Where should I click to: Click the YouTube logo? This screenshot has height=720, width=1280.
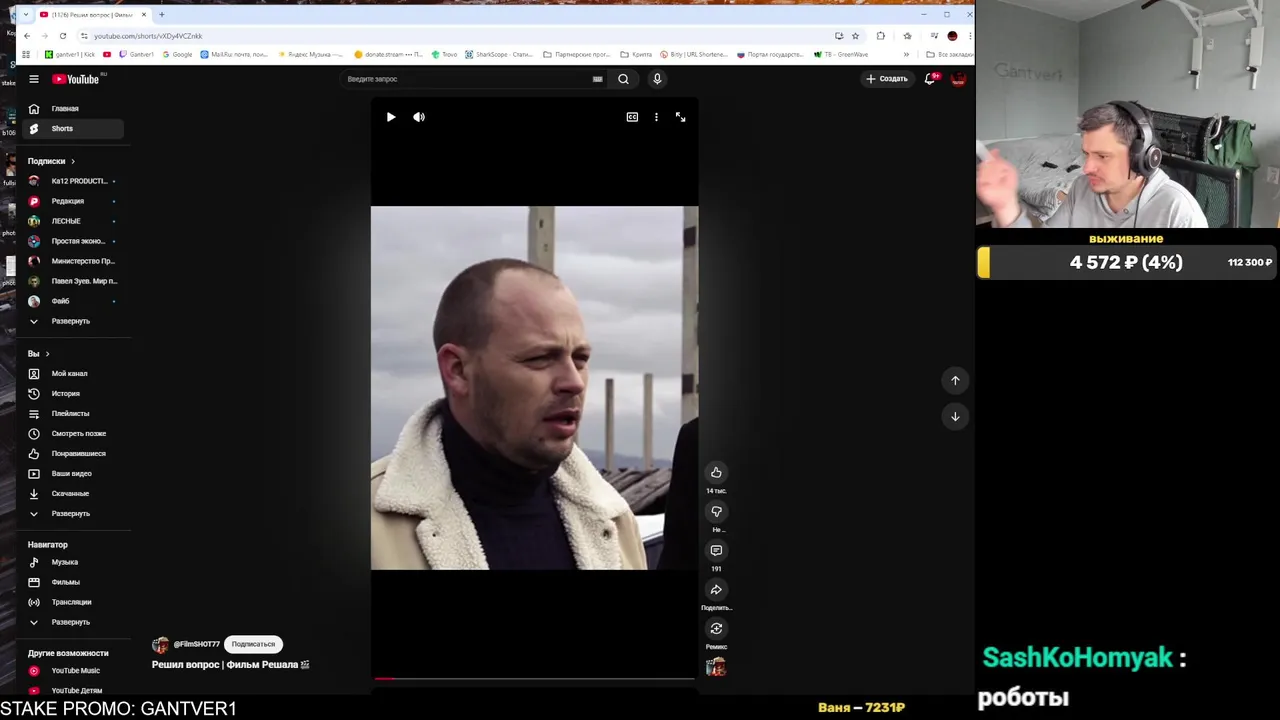point(76,79)
